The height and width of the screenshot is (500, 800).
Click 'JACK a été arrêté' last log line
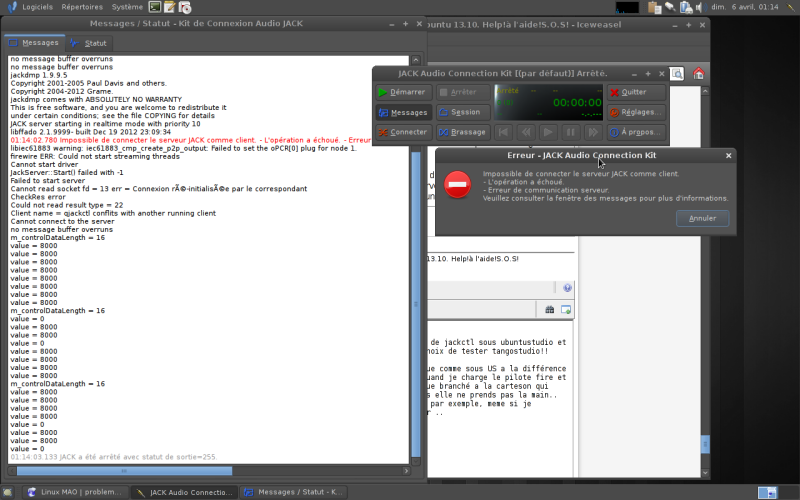(113, 457)
